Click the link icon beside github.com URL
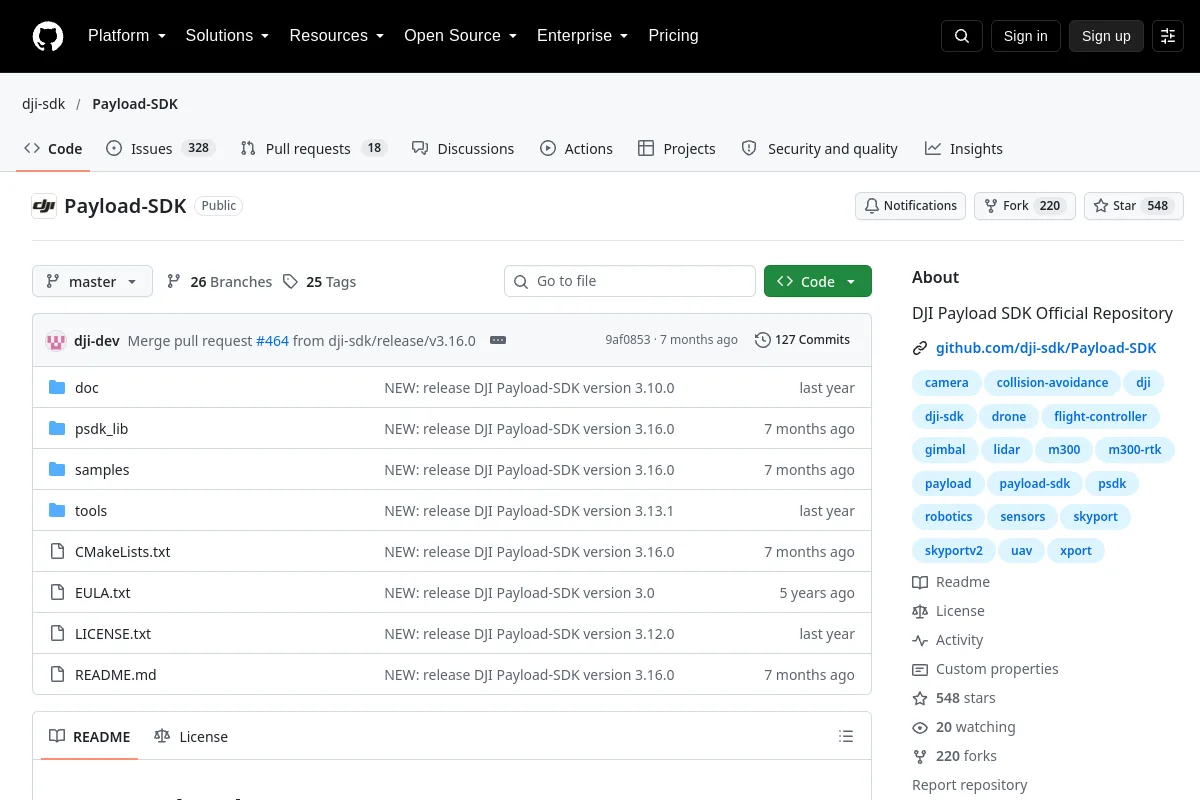1200x800 pixels. (x=920, y=348)
